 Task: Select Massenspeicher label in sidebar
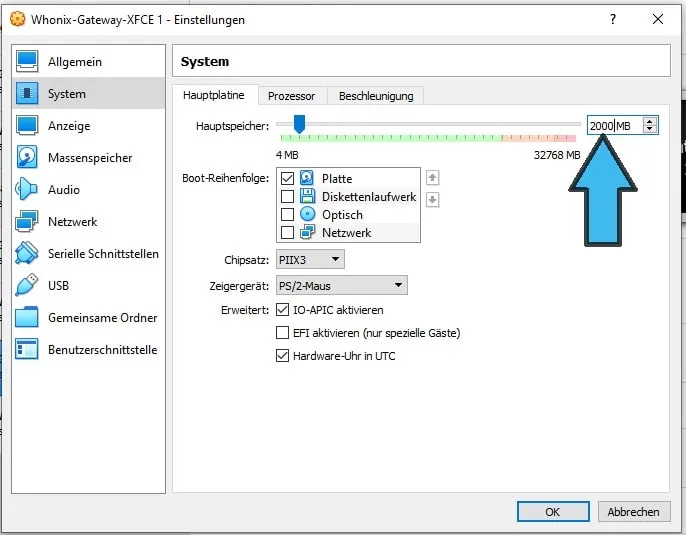click(x=90, y=157)
